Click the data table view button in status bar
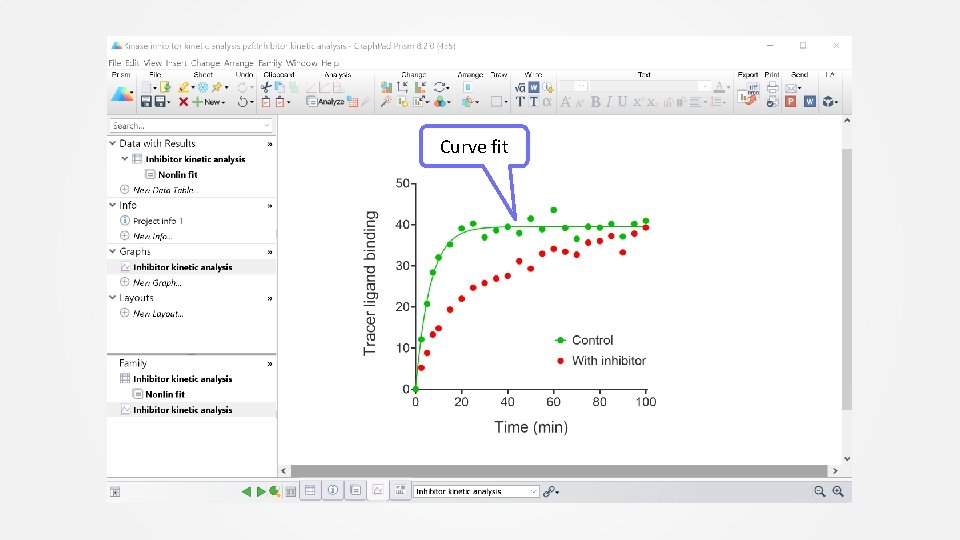This screenshot has height=540, width=960. point(310,490)
